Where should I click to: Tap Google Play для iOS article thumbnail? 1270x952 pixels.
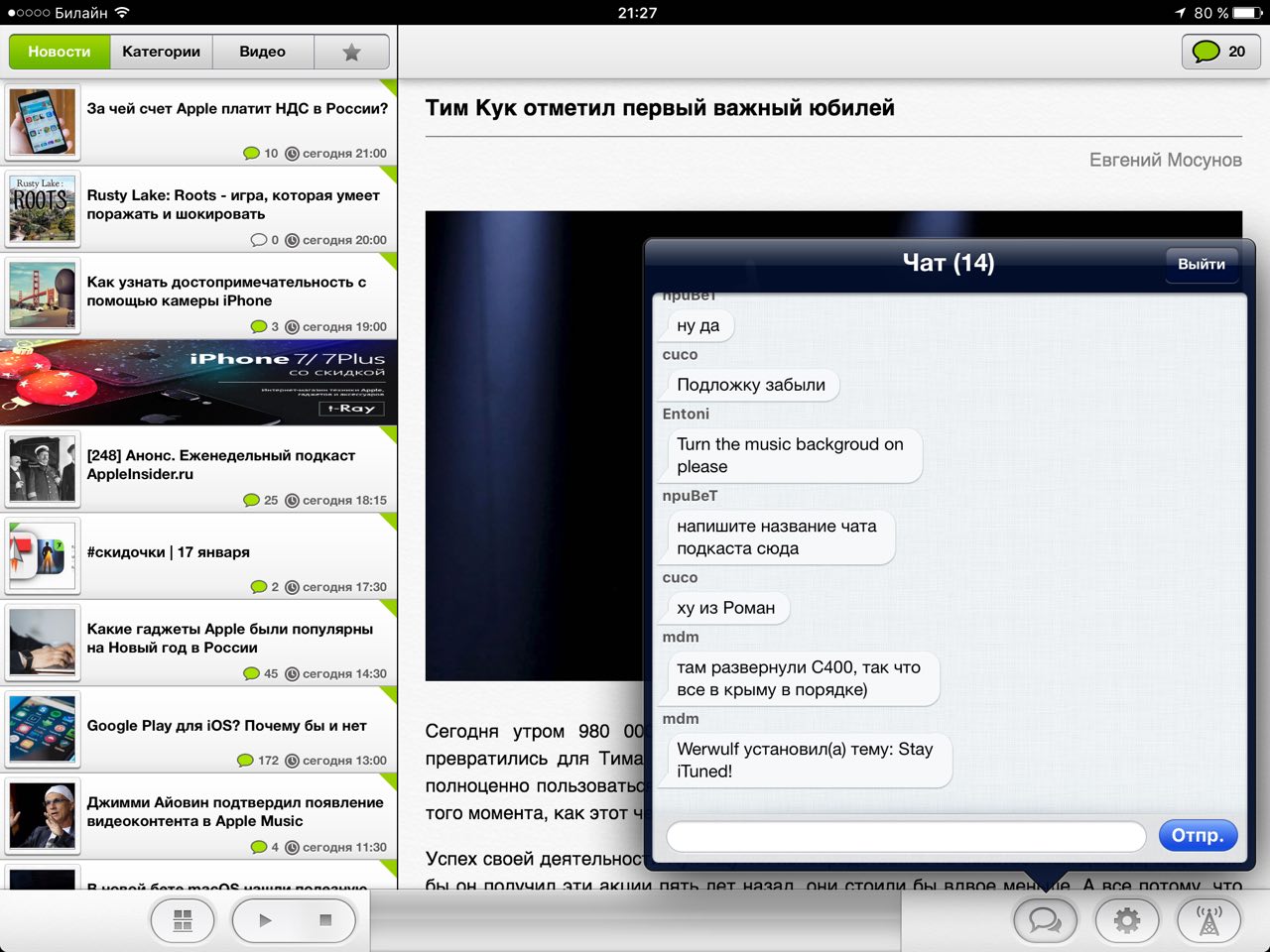(x=42, y=730)
